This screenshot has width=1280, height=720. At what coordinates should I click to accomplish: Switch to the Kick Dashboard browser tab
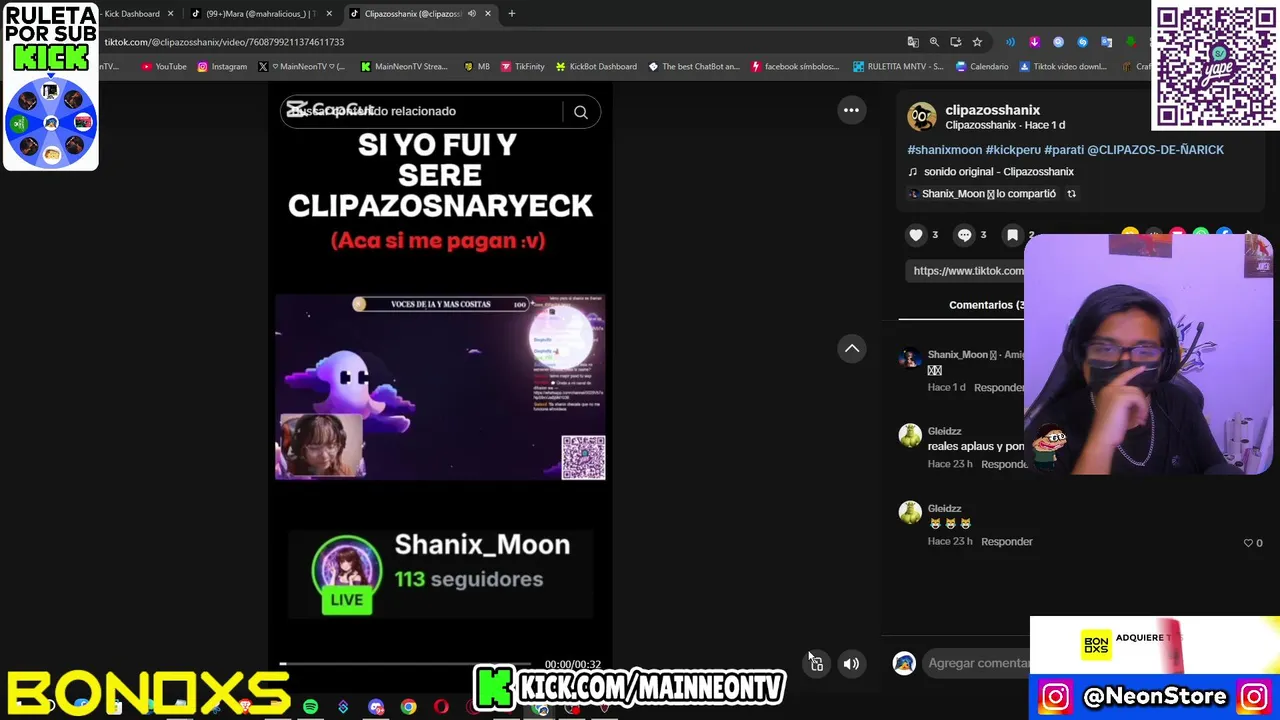(x=135, y=14)
